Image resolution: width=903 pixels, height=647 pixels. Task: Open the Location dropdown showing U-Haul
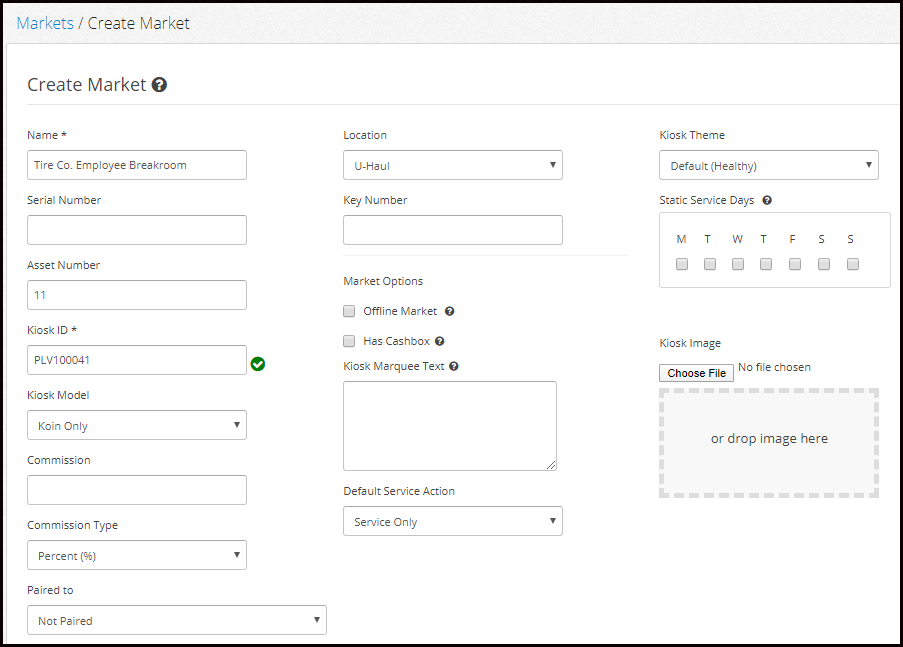(453, 165)
